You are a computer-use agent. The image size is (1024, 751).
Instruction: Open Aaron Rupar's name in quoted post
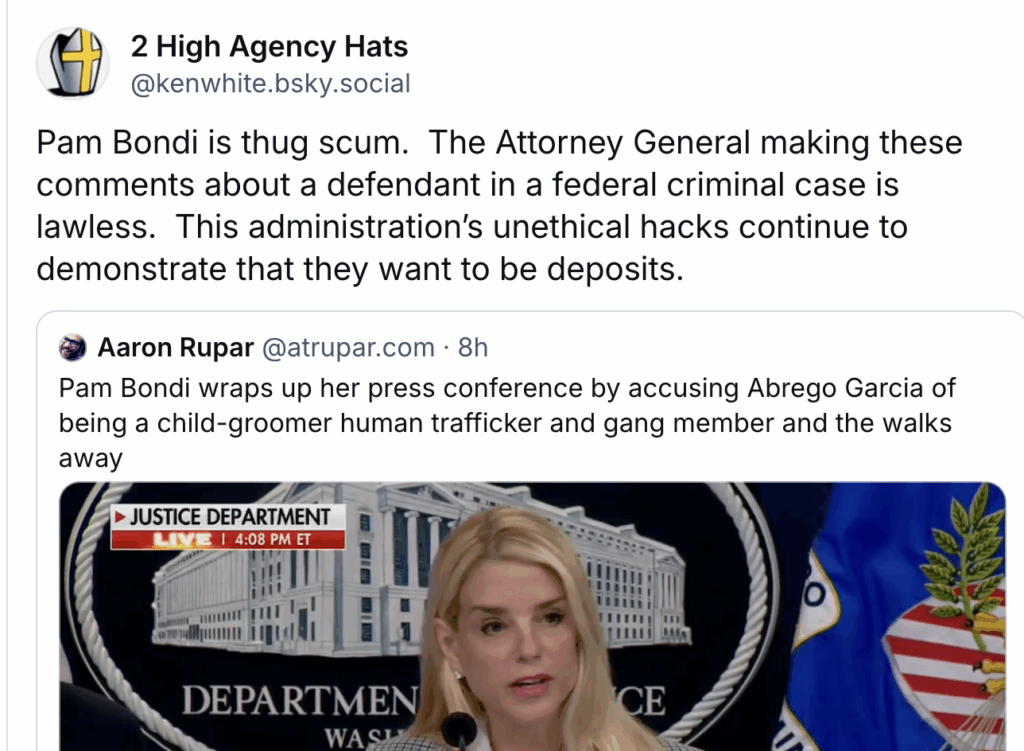(176, 347)
